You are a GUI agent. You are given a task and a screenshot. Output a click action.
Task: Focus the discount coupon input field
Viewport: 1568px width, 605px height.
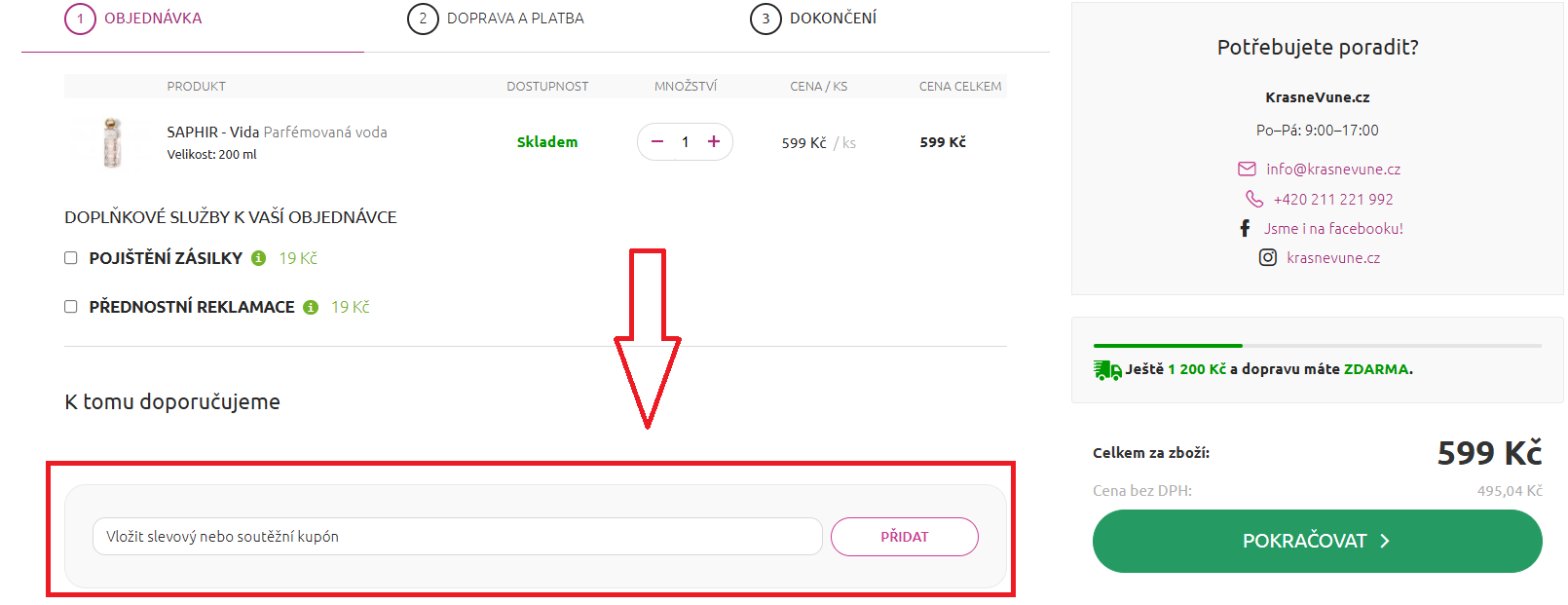(458, 537)
